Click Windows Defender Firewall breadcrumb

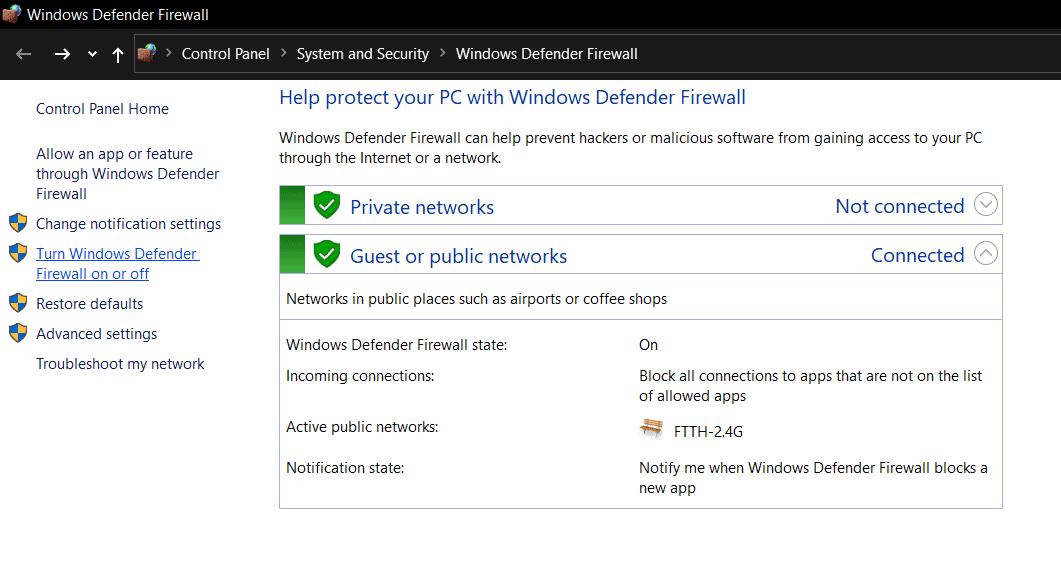tap(547, 54)
